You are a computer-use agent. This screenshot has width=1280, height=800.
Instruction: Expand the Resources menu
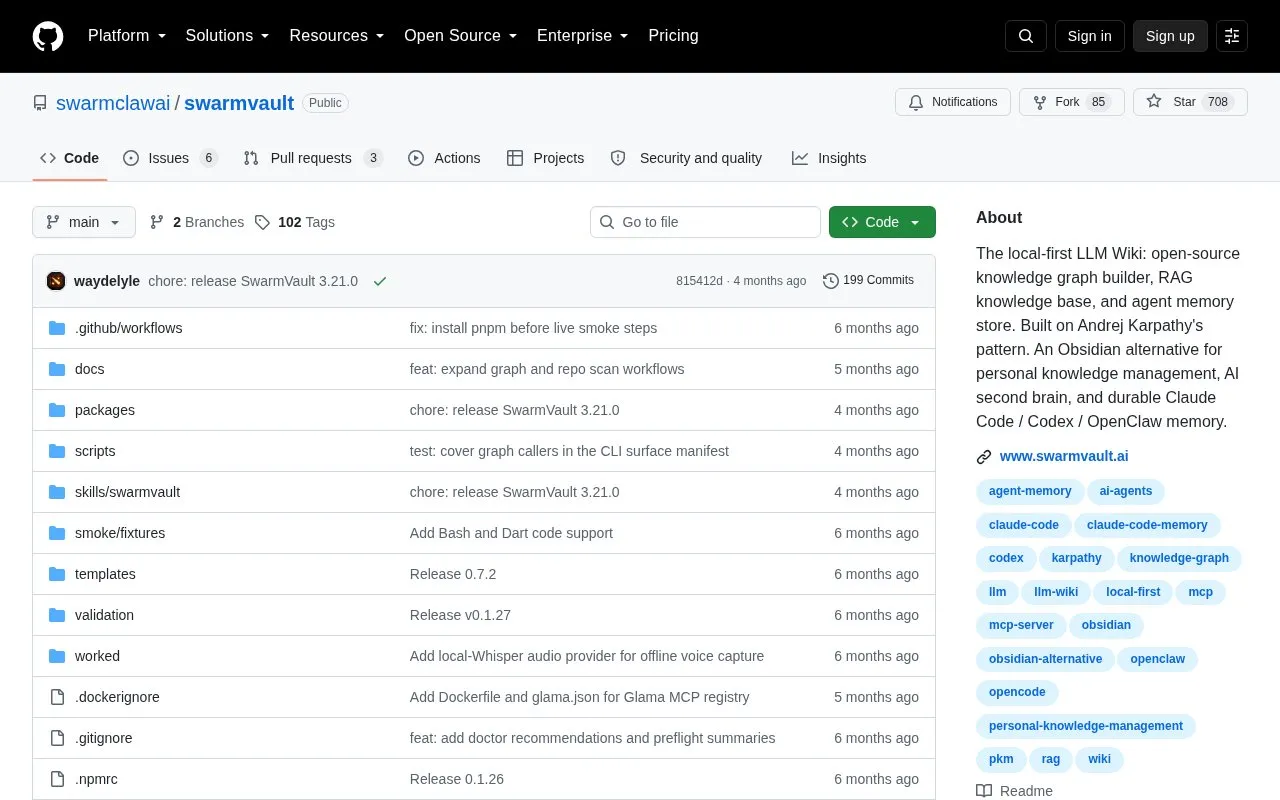pos(337,36)
